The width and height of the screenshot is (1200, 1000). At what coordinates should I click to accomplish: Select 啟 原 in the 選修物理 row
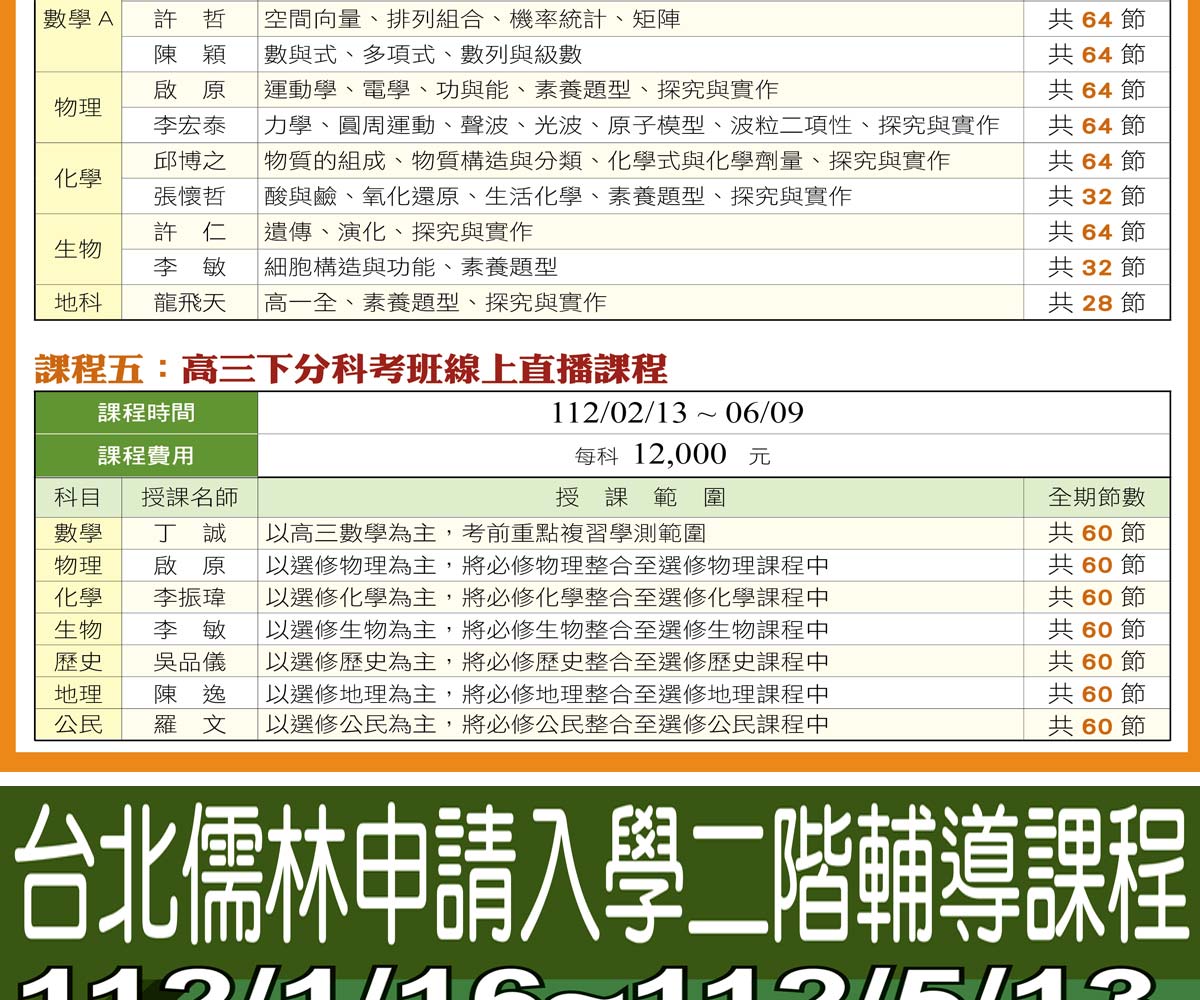(x=190, y=565)
